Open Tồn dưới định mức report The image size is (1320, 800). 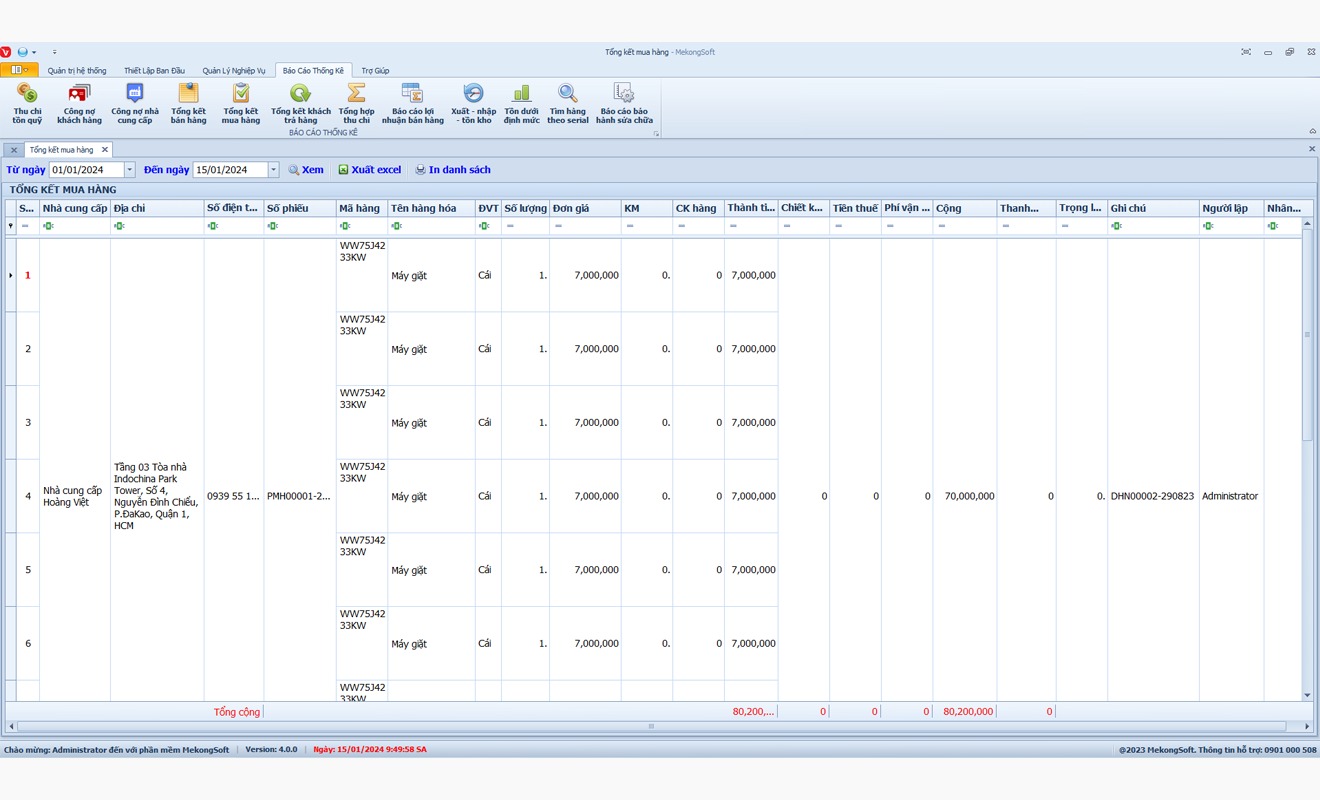[521, 103]
